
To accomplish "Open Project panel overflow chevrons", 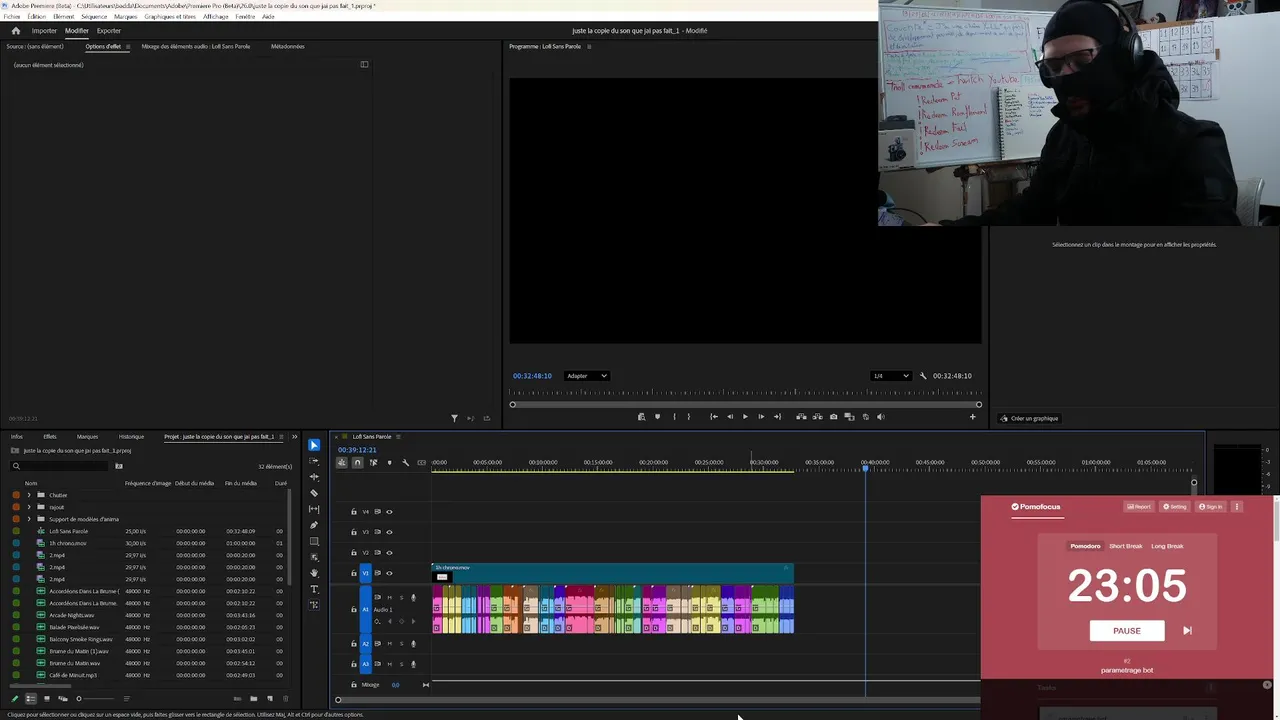I will (x=294, y=437).
